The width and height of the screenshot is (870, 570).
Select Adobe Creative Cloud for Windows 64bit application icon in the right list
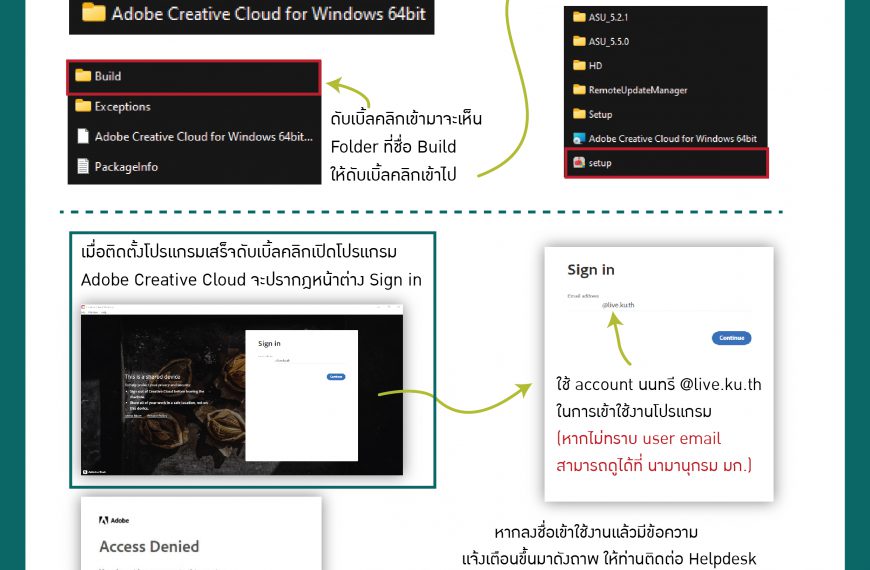tap(579, 139)
